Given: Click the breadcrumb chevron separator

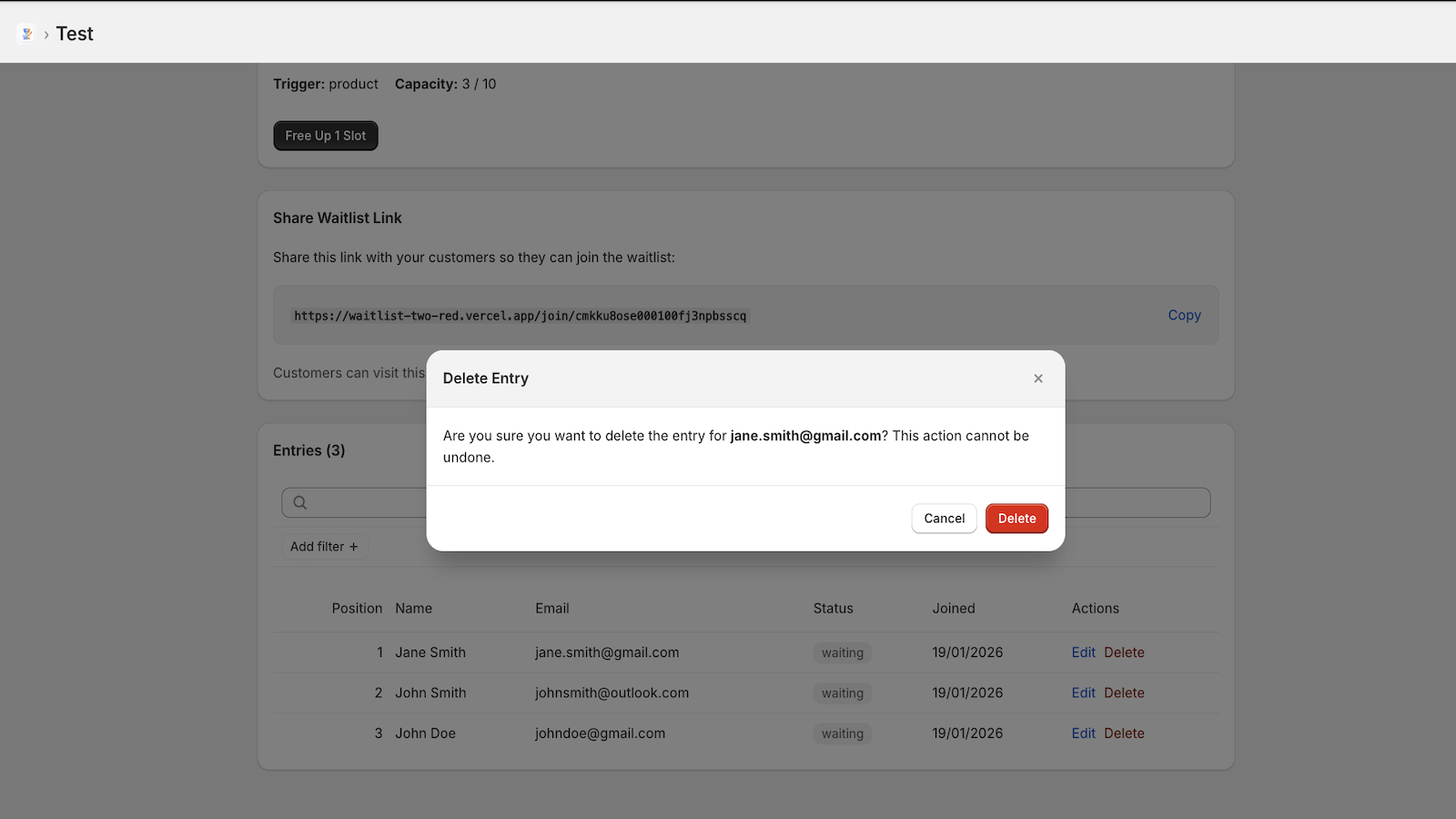Looking at the screenshot, I should click(45, 34).
